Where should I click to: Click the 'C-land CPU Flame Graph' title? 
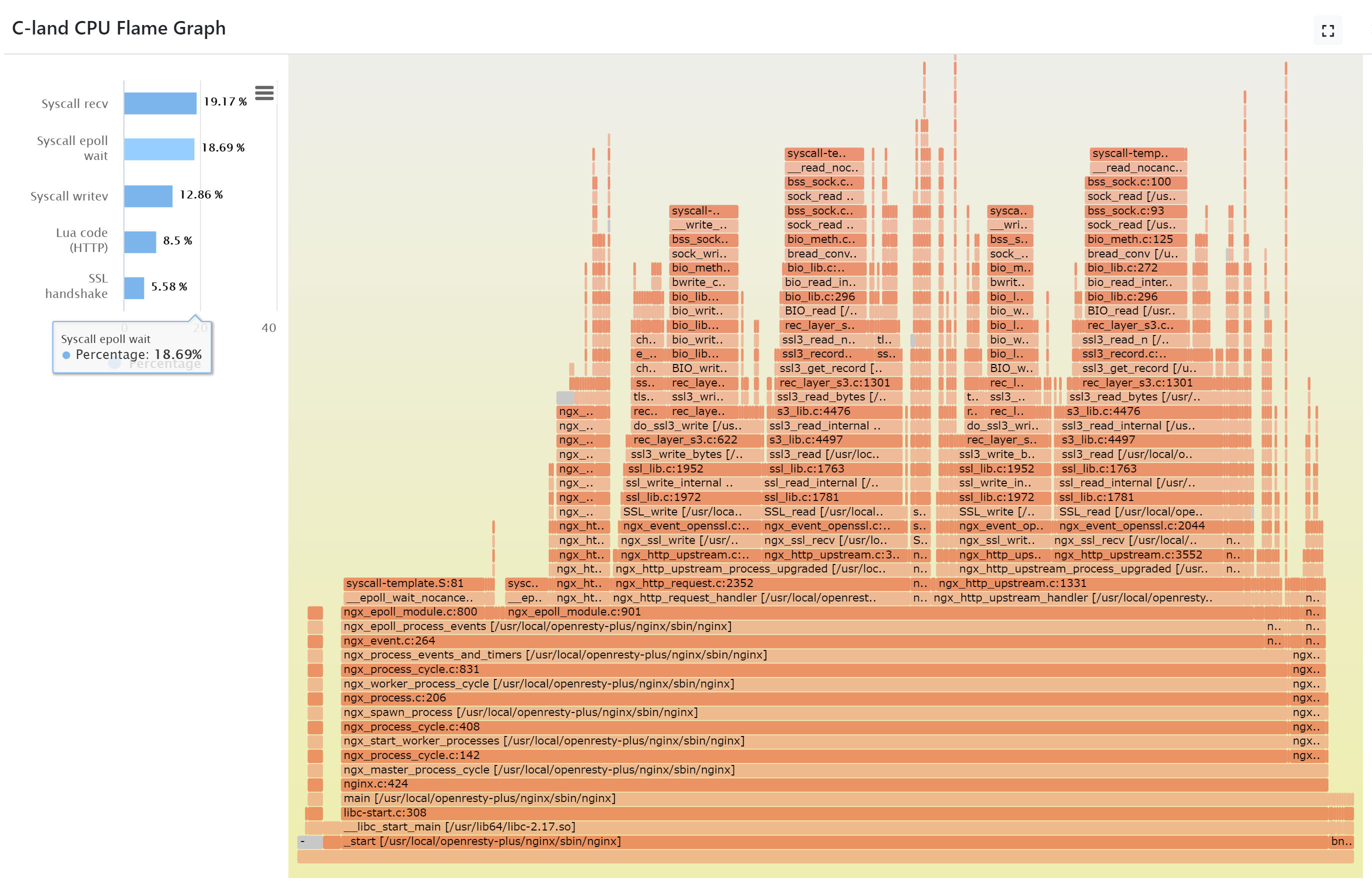(118, 27)
